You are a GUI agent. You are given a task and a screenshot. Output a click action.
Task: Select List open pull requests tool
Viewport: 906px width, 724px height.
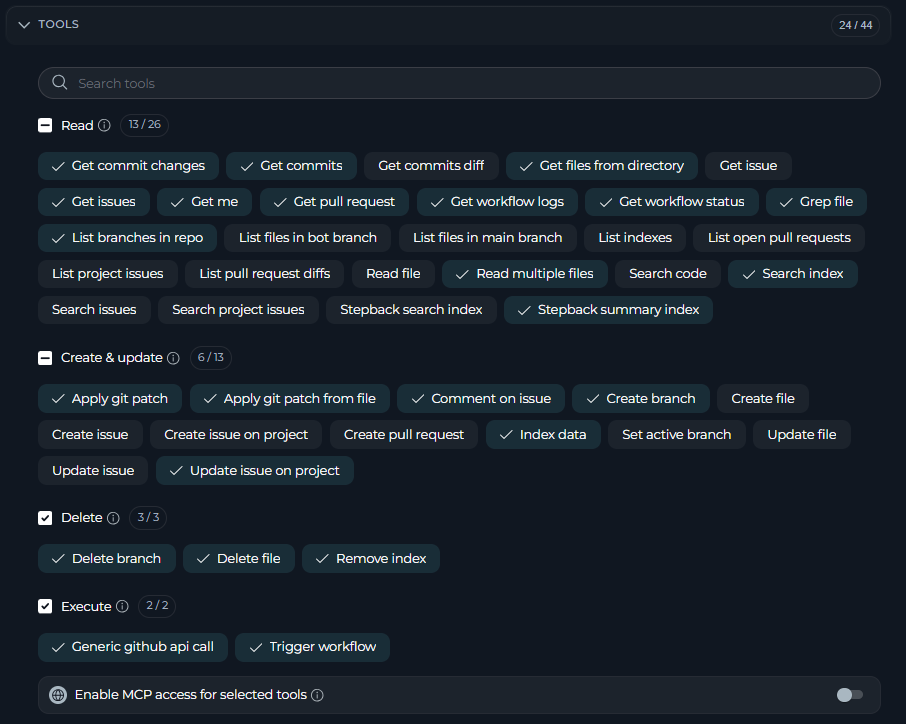click(x=779, y=237)
